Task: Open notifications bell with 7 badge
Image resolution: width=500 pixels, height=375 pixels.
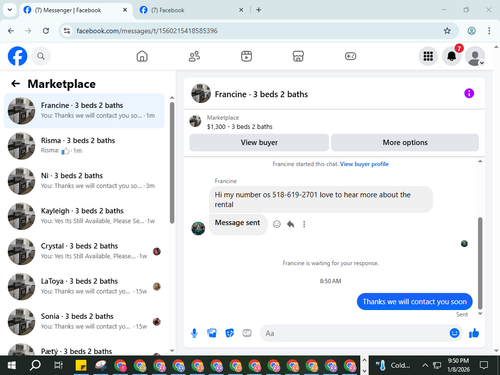Action: tap(452, 56)
